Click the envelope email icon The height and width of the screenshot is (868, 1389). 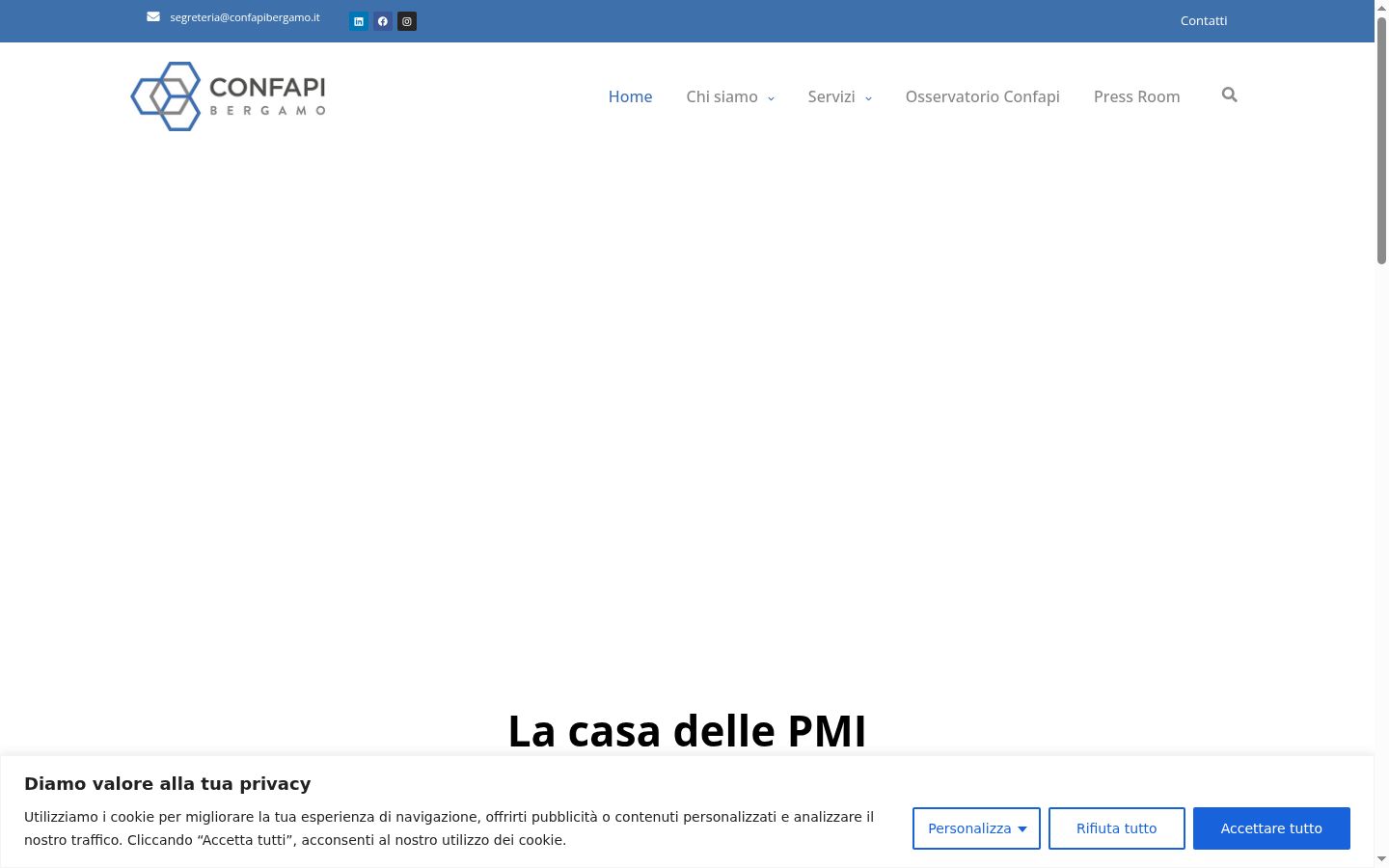153,16
